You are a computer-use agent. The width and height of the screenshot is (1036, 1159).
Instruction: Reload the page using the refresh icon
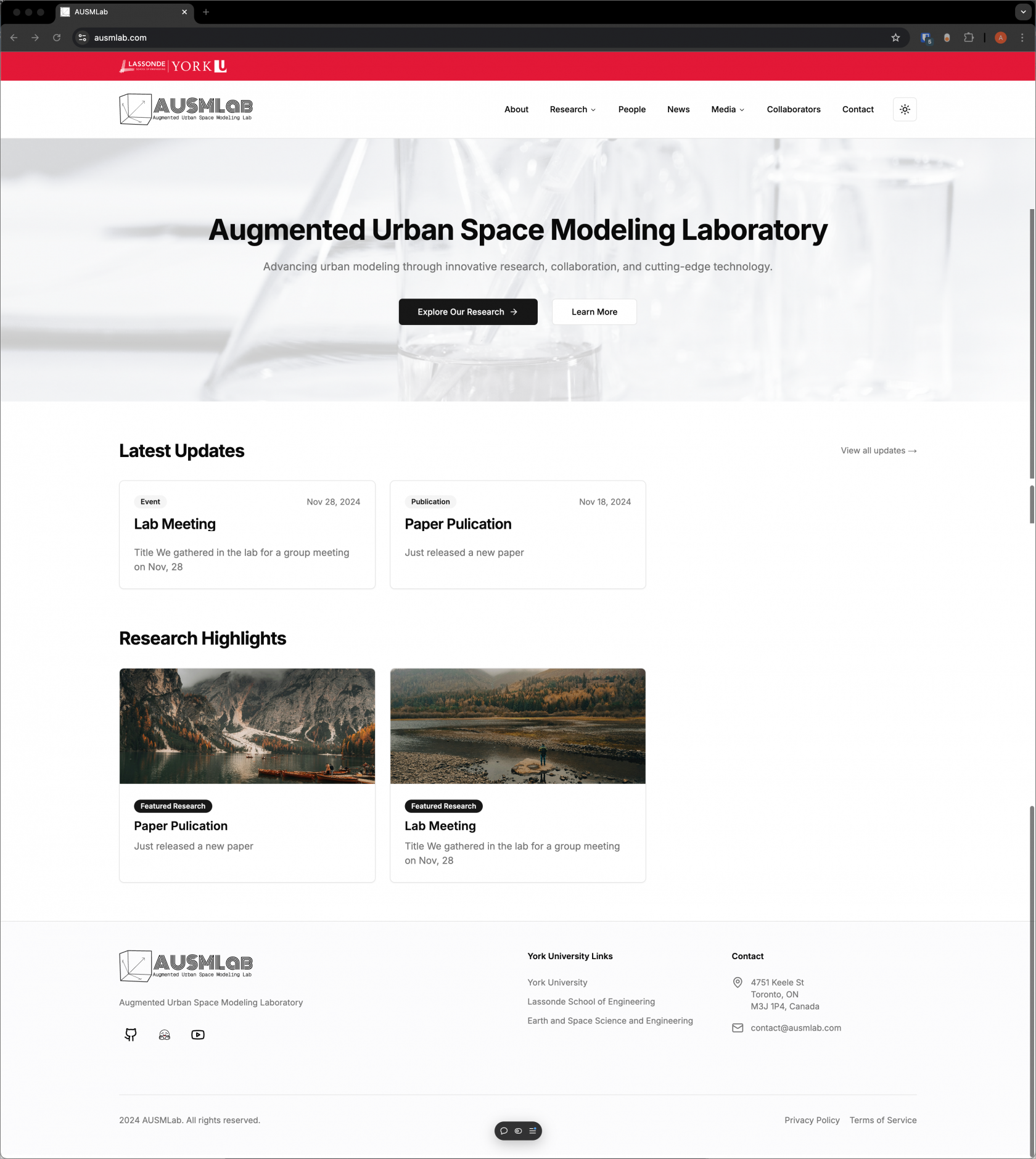(57, 38)
